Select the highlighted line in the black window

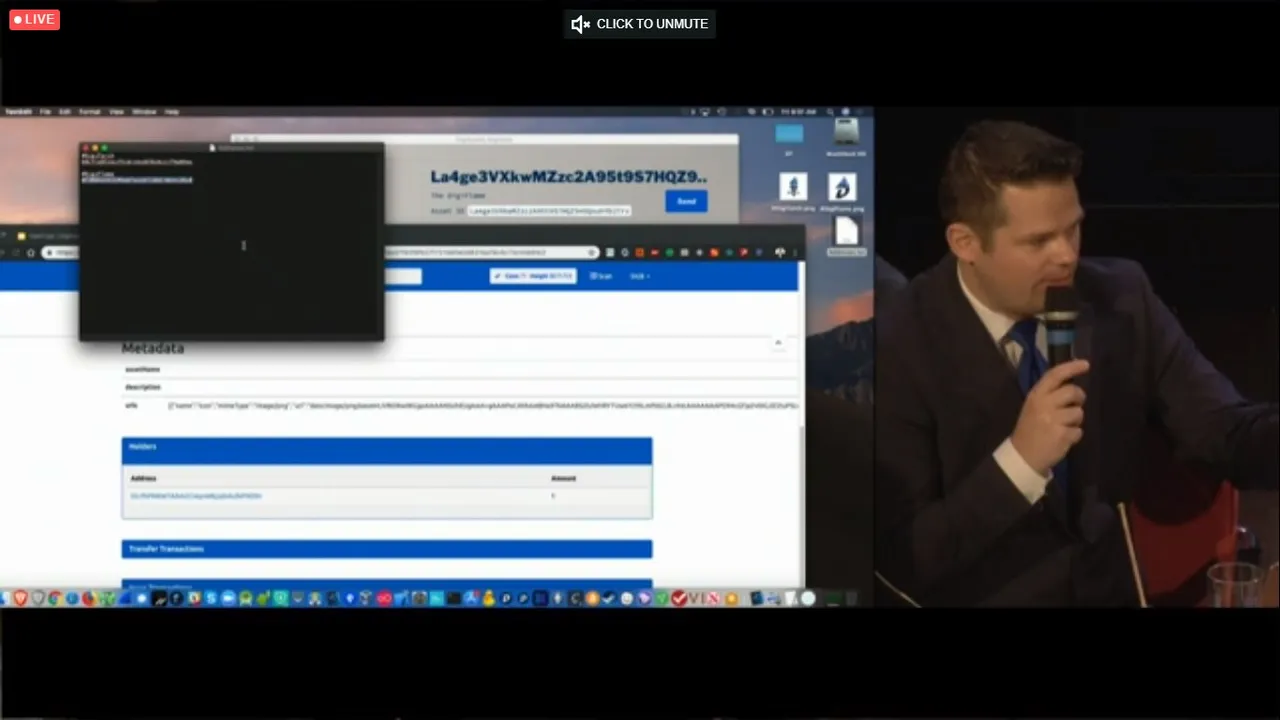(137, 180)
